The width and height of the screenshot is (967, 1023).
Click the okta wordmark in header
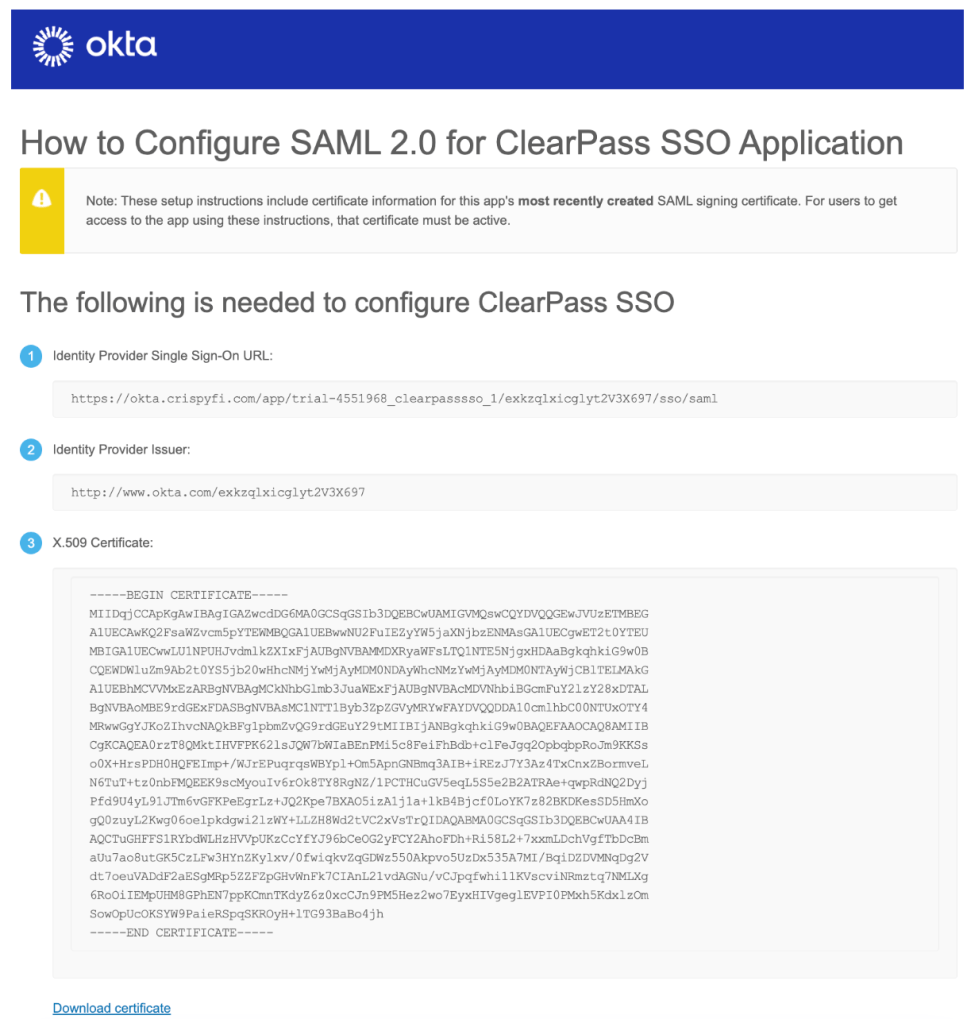click(121, 46)
